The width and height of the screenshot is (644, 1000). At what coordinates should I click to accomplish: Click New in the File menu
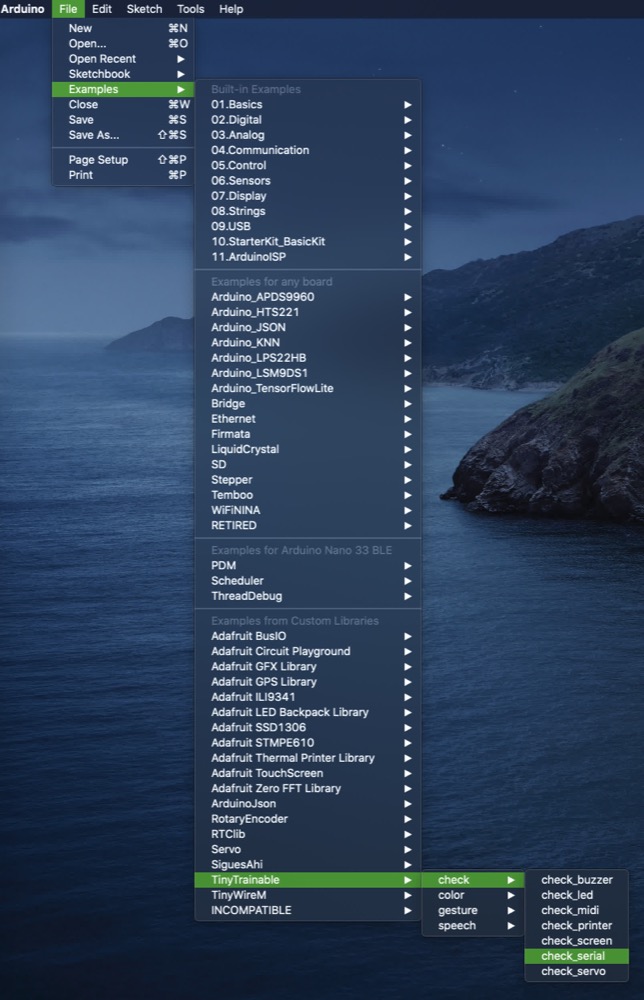[x=80, y=28]
